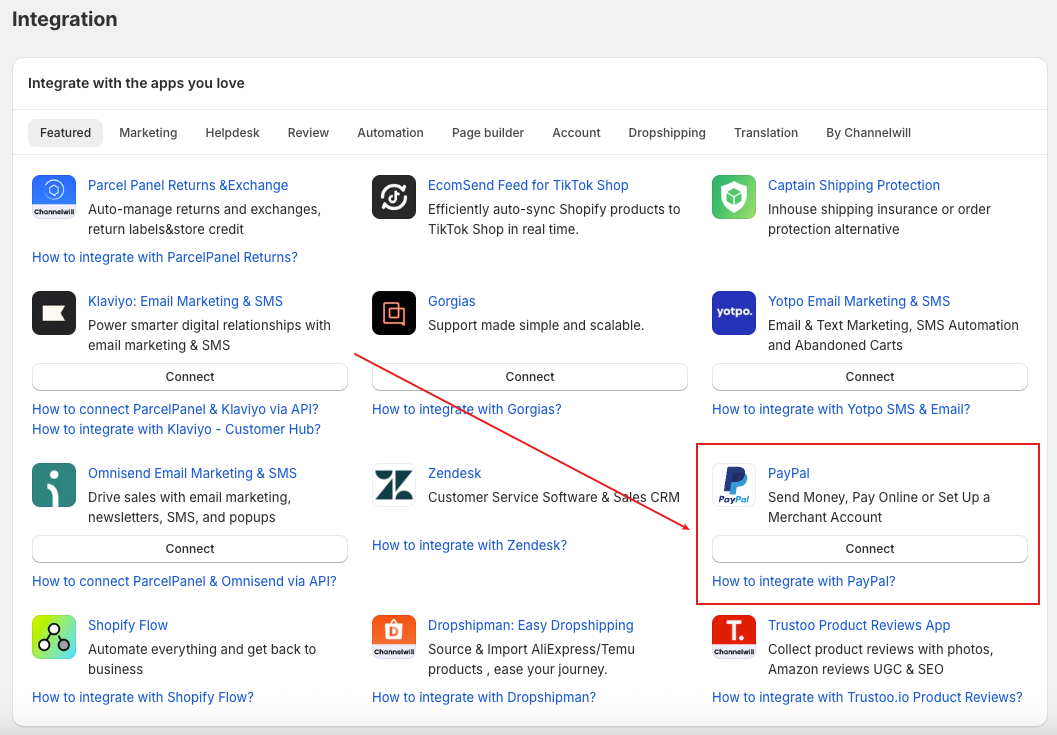Click the Shopify Flow app icon
The width and height of the screenshot is (1057, 735).
click(54, 637)
